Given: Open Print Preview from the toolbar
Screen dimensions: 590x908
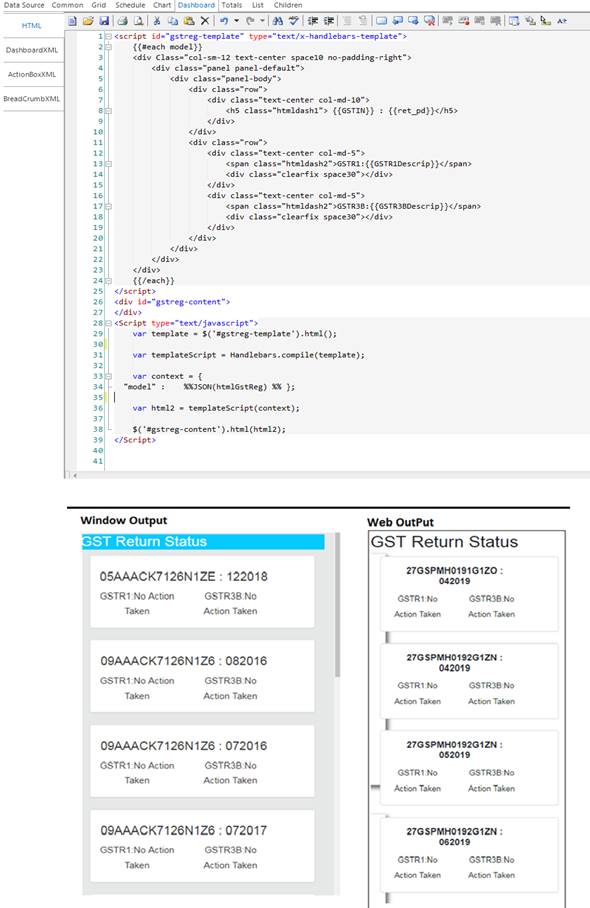Looking at the screenshot, I should (x=139, y=21).
